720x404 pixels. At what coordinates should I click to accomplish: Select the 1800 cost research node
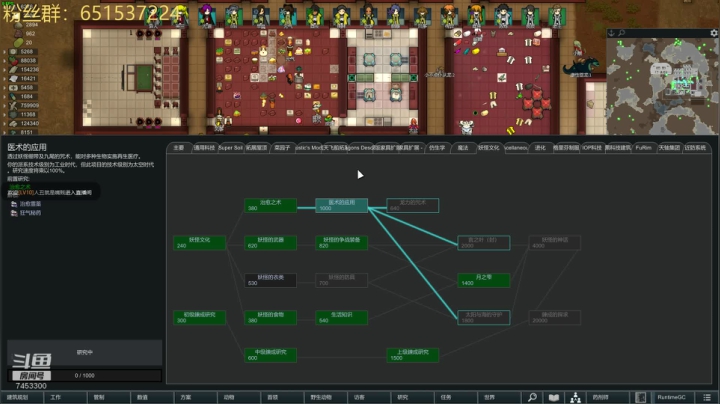coord(484,318)
